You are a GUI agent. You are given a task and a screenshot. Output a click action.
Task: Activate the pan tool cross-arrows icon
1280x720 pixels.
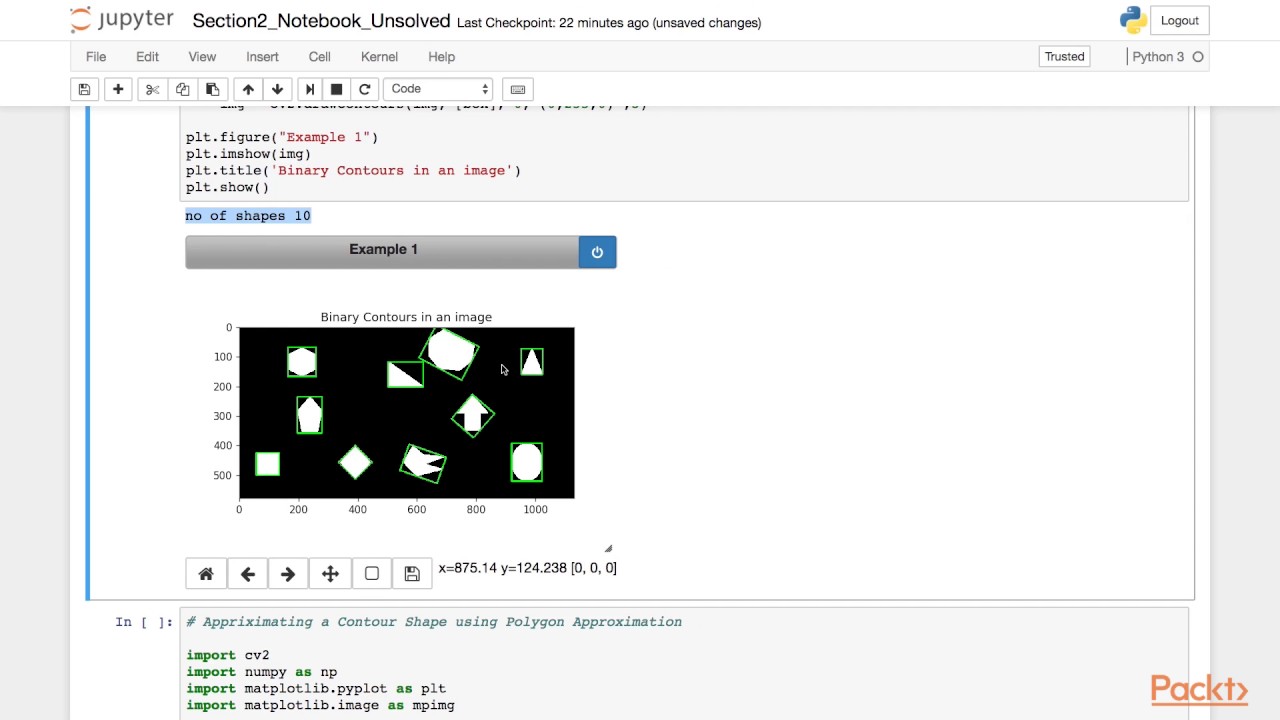pos(330,574)
